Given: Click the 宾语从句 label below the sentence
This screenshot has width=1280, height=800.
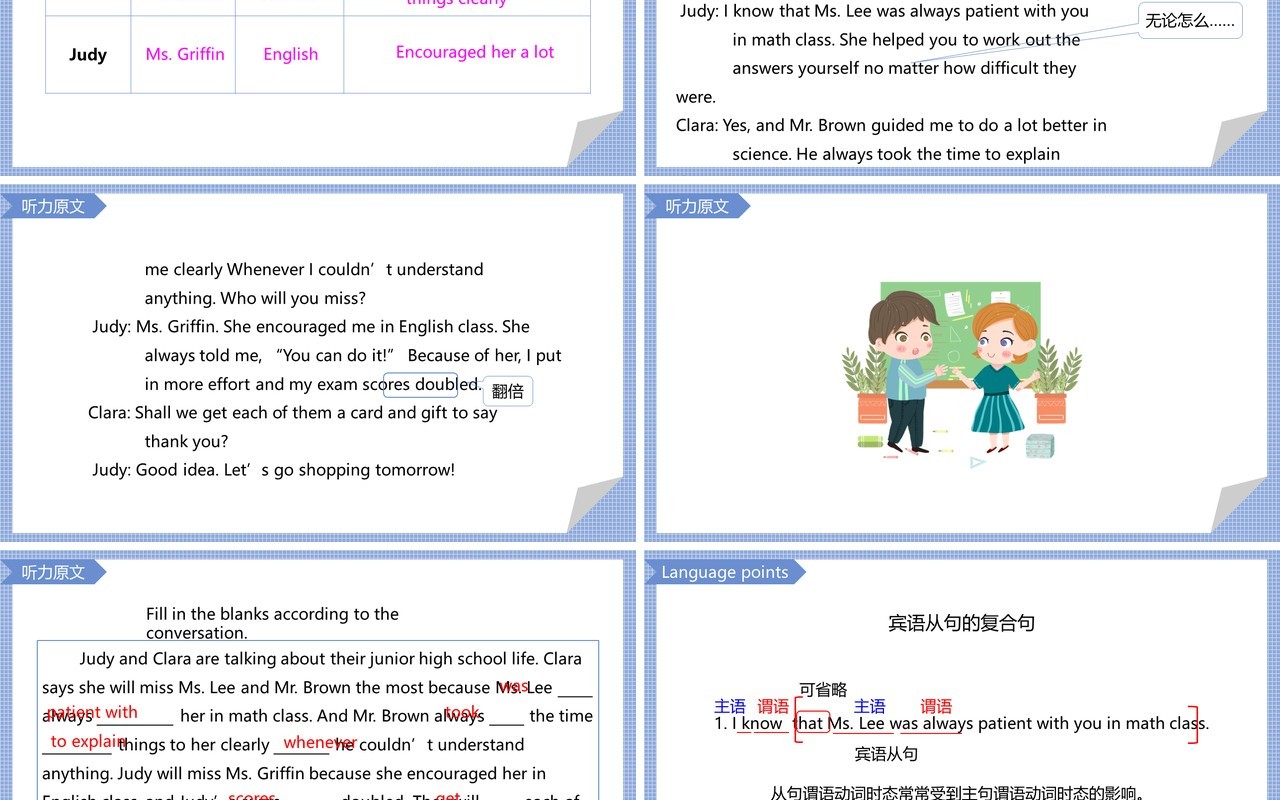Looking at the screenshot, I should tap(886, 753).
